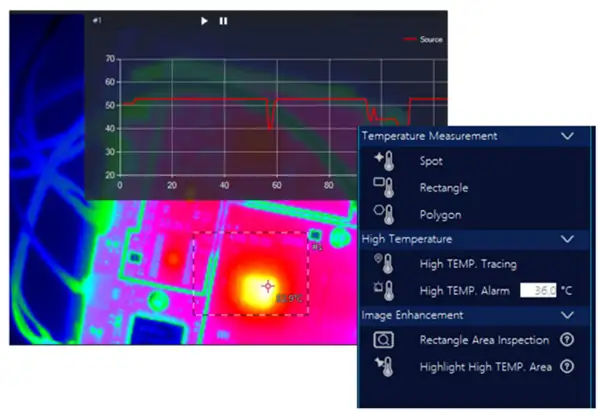Click the Temperature Measurement header text
The width and height of the screenshot is (600, 416).
429,136
